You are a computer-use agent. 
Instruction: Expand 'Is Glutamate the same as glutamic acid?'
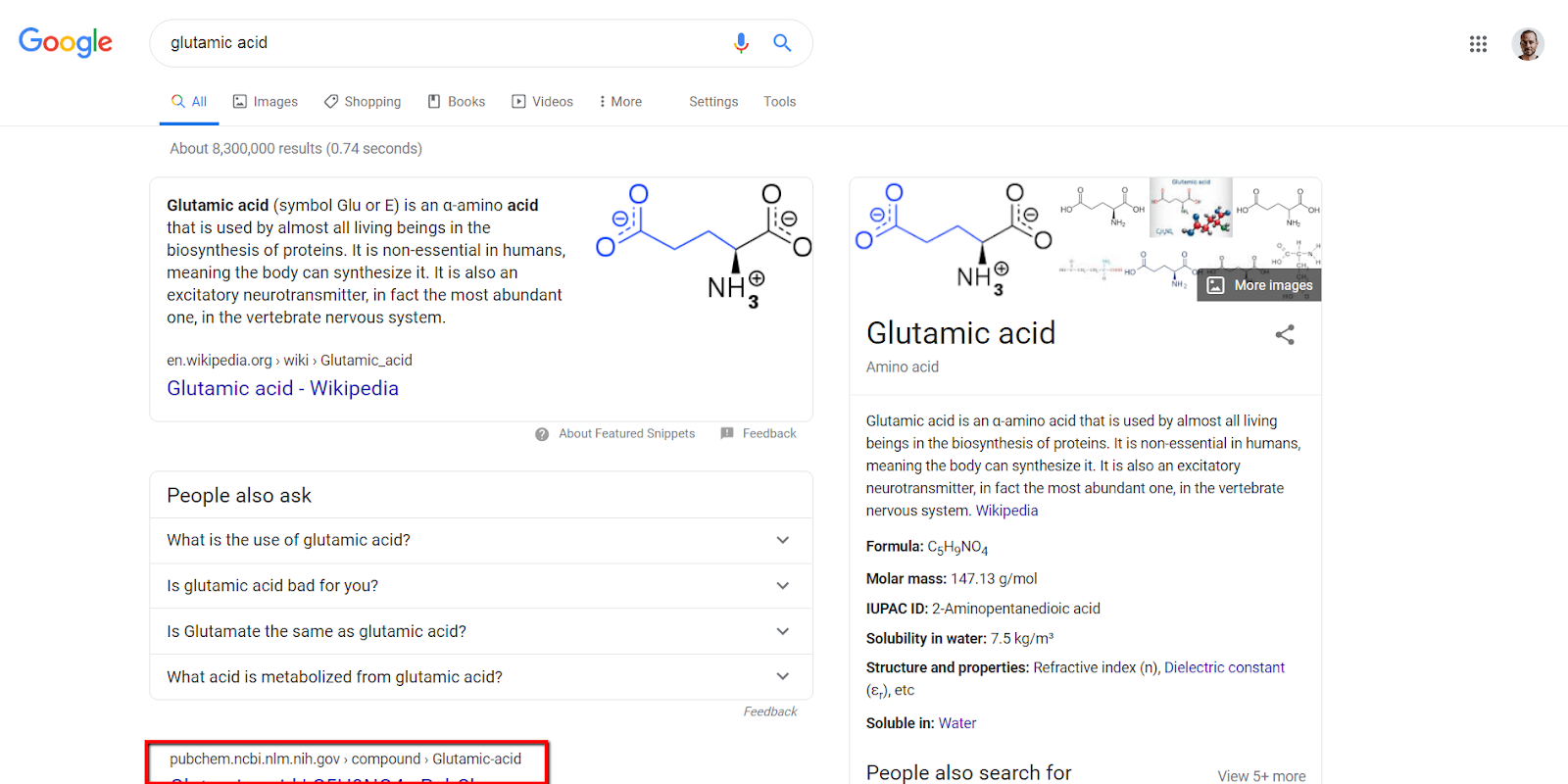(481, 631)
